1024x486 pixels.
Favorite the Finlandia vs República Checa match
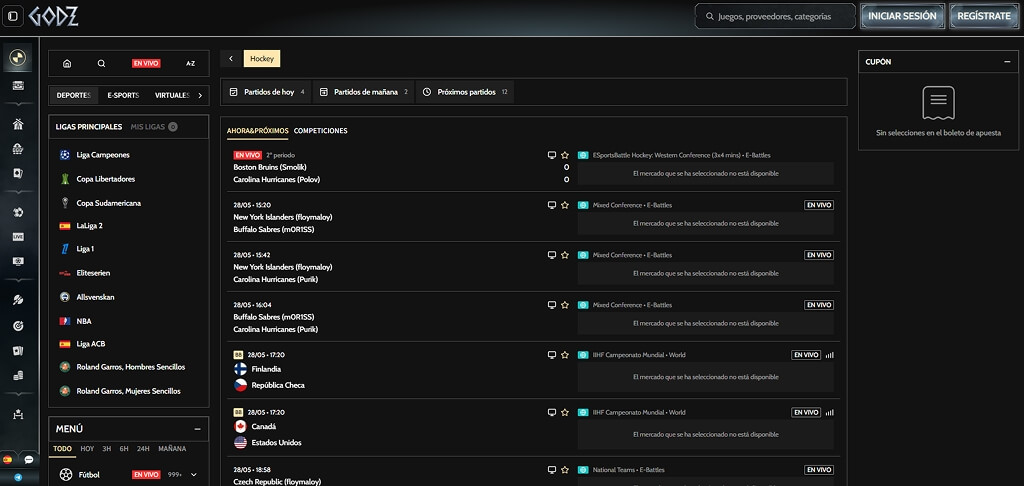pyautogui.click(x=565, y=355)
